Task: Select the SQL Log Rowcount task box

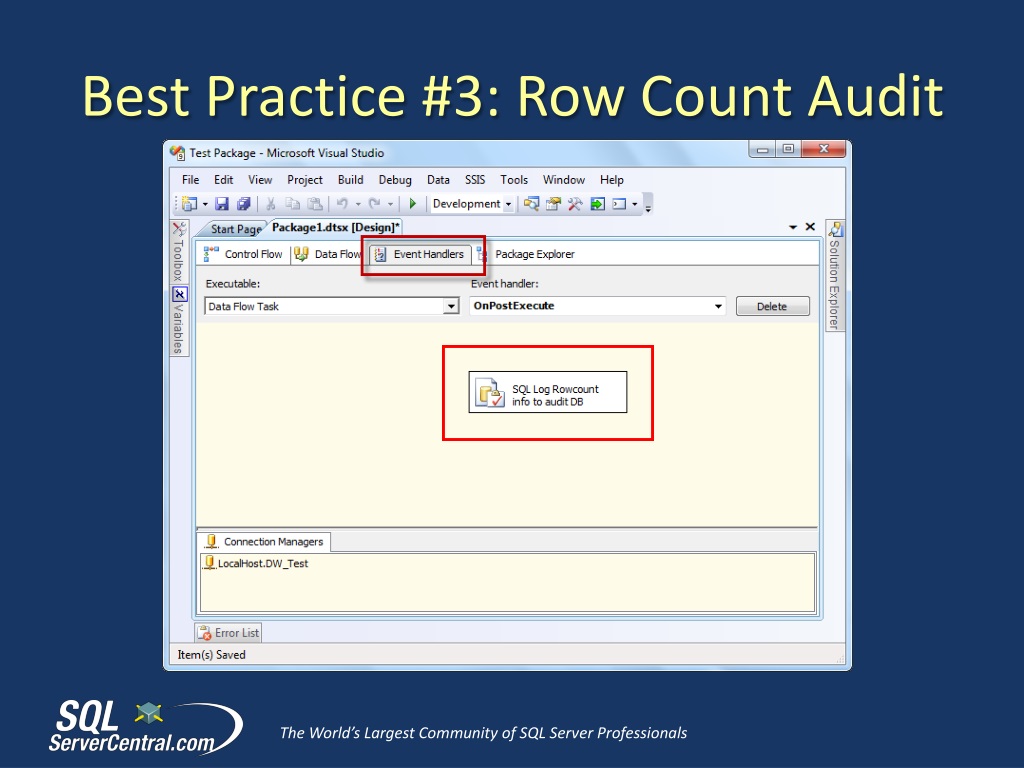Action: 547,392
